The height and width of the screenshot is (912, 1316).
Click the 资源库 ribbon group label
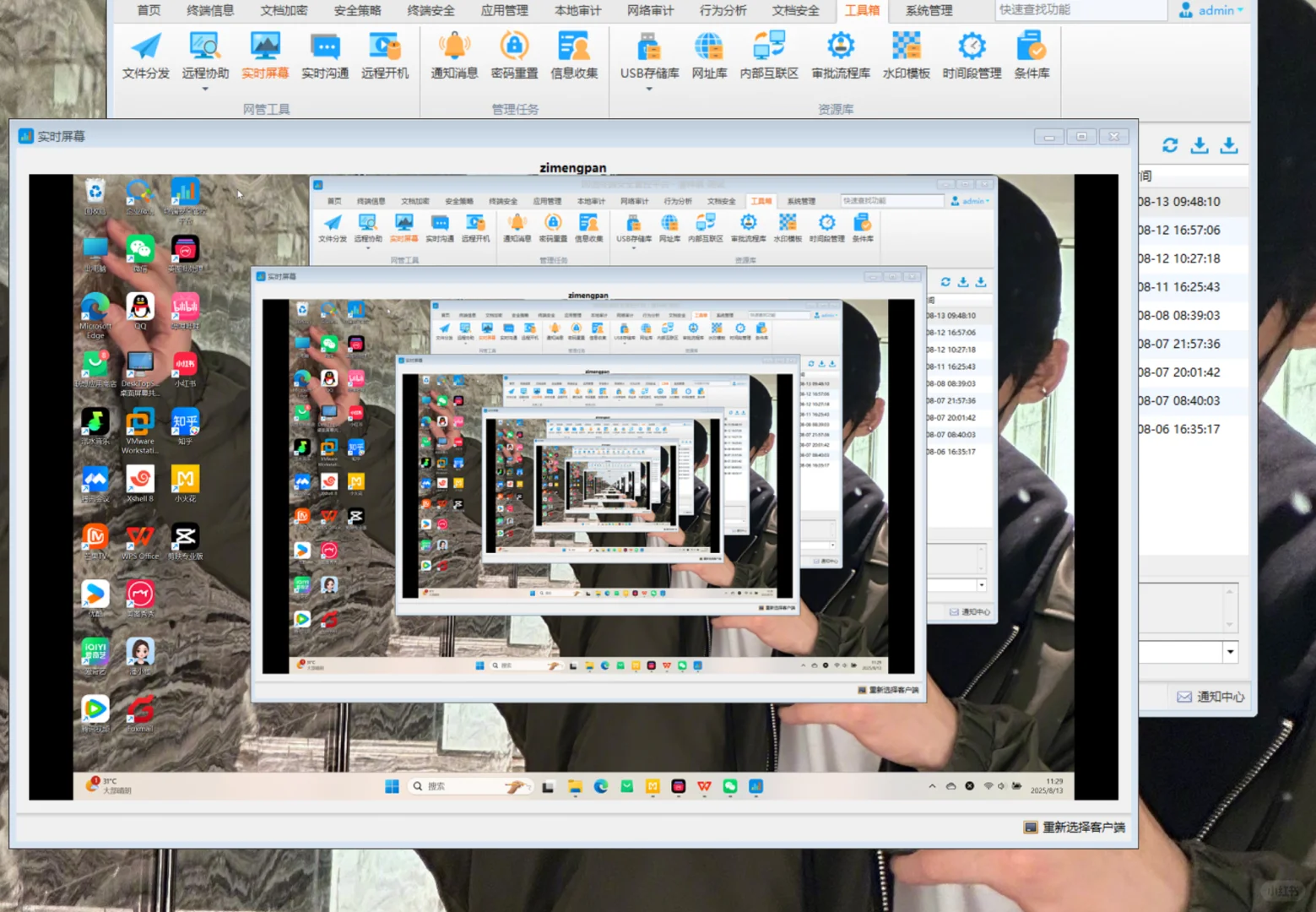[x=836, y=109]
